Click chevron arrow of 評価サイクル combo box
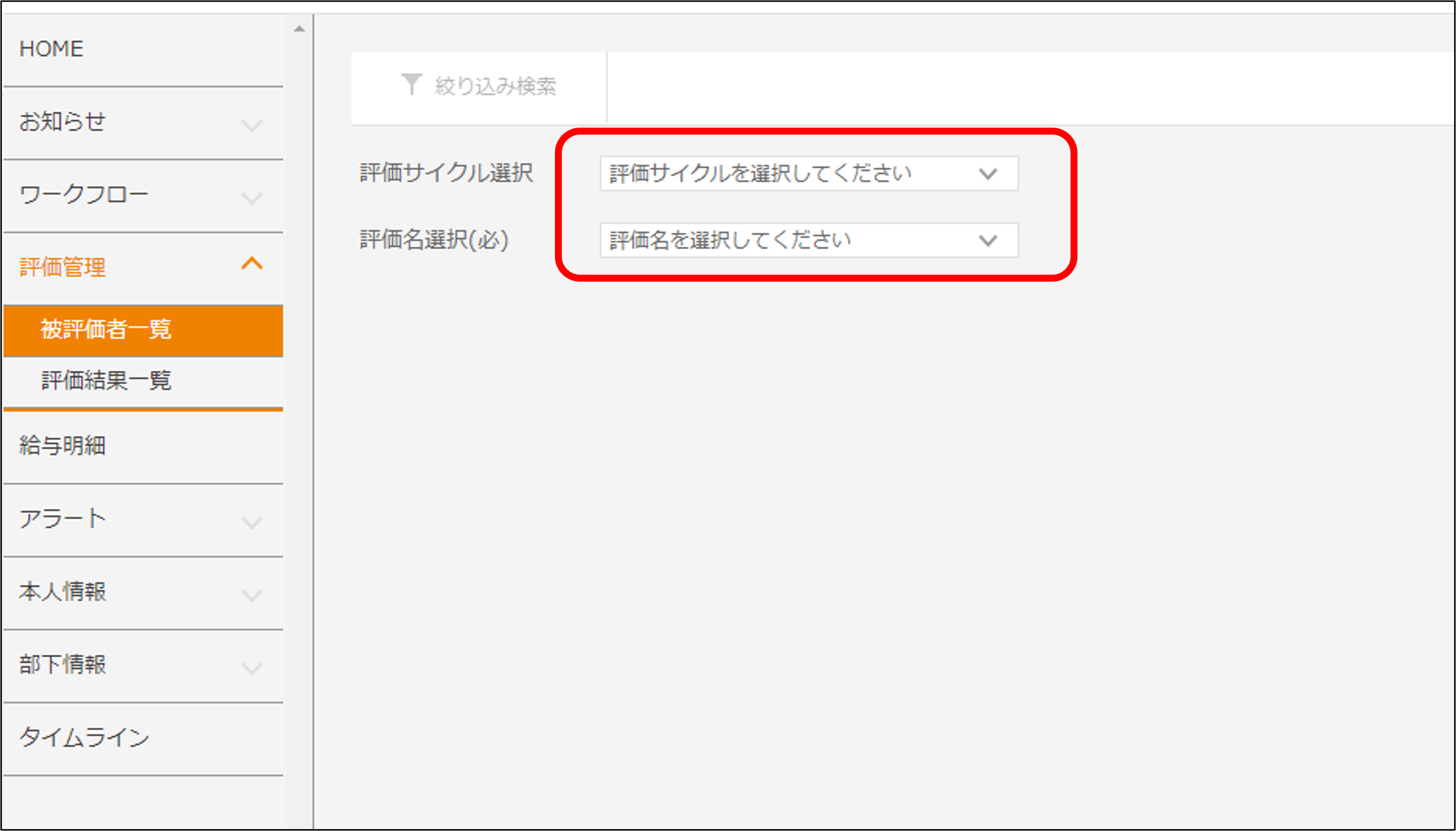 [x=988, y=173]
